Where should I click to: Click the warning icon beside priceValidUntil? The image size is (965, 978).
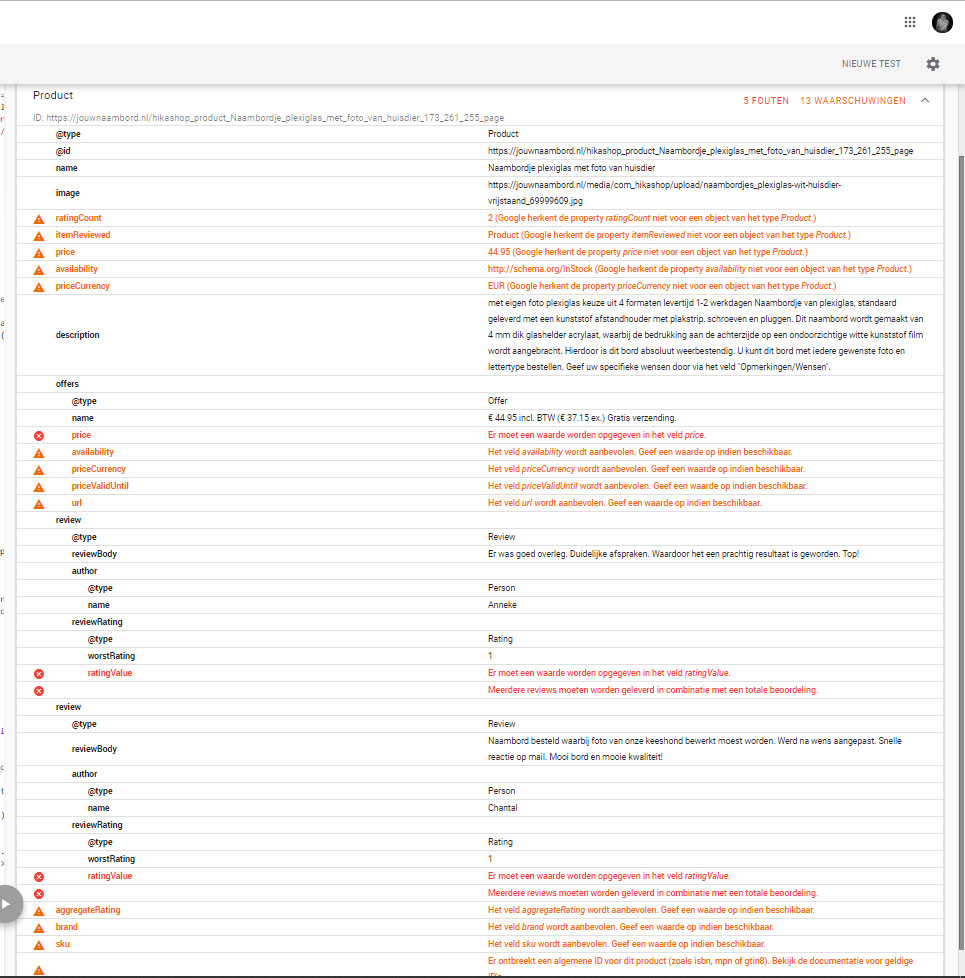[39, 487]
